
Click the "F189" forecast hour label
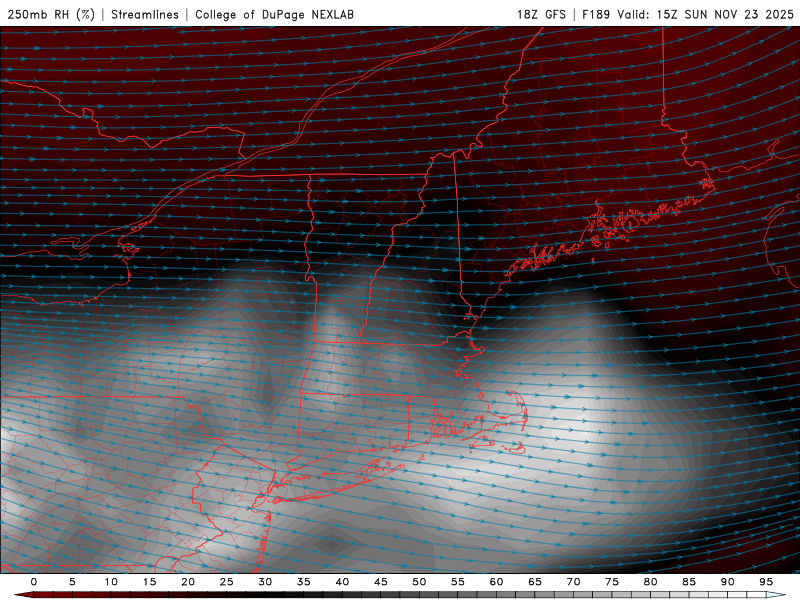[596, 14]
